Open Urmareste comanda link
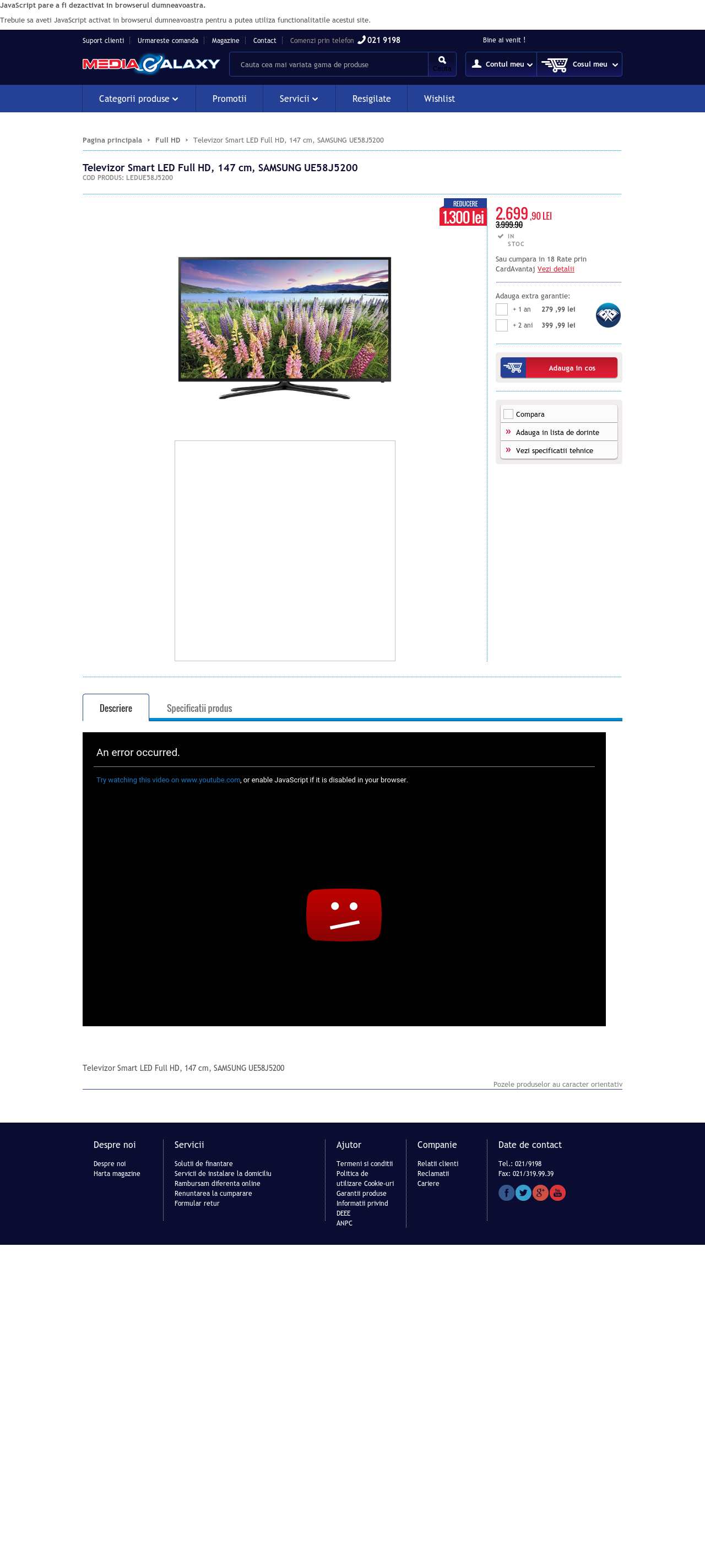Image resolution: width=705 pixels, height=1568 pixels. [x=168, y=41]
